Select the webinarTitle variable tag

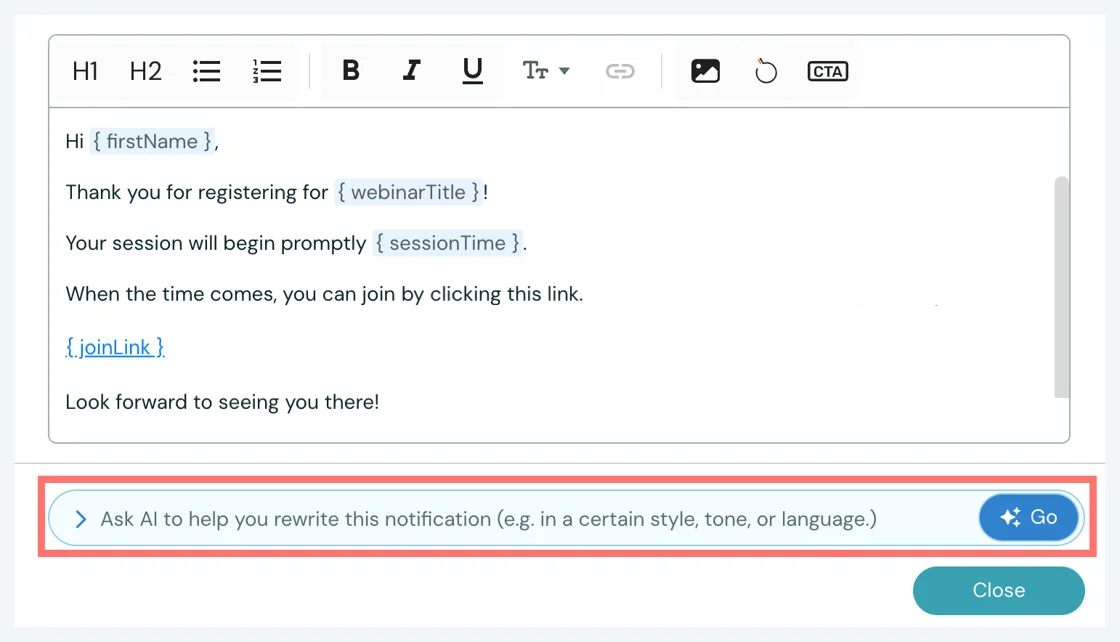[x=409, y=192]
